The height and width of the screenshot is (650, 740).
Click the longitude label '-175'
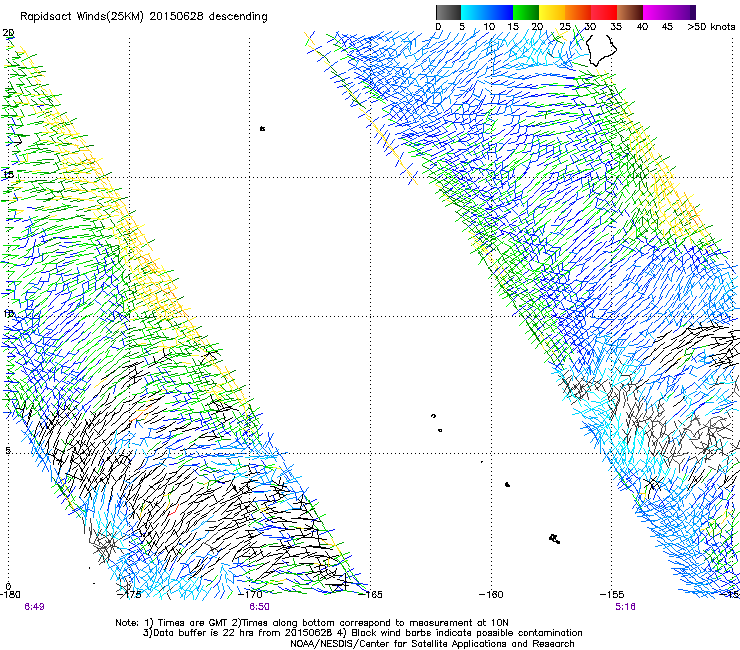coord(129,594)
